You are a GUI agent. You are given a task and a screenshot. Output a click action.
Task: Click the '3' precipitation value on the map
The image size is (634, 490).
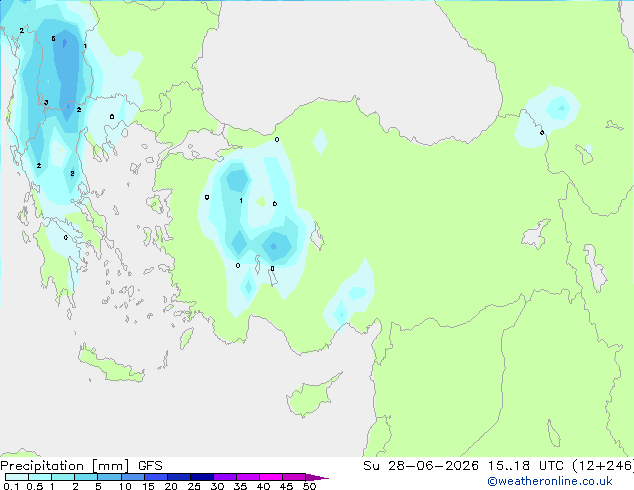click(x=46, y=103)
